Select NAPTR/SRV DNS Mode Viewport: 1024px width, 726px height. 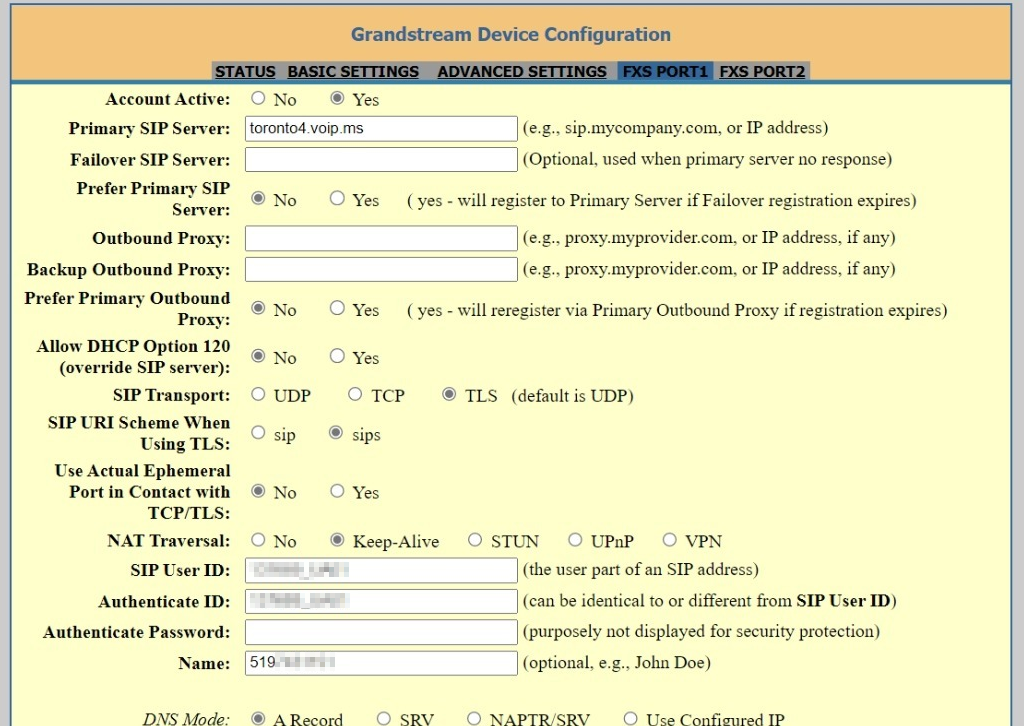[473, 718]
